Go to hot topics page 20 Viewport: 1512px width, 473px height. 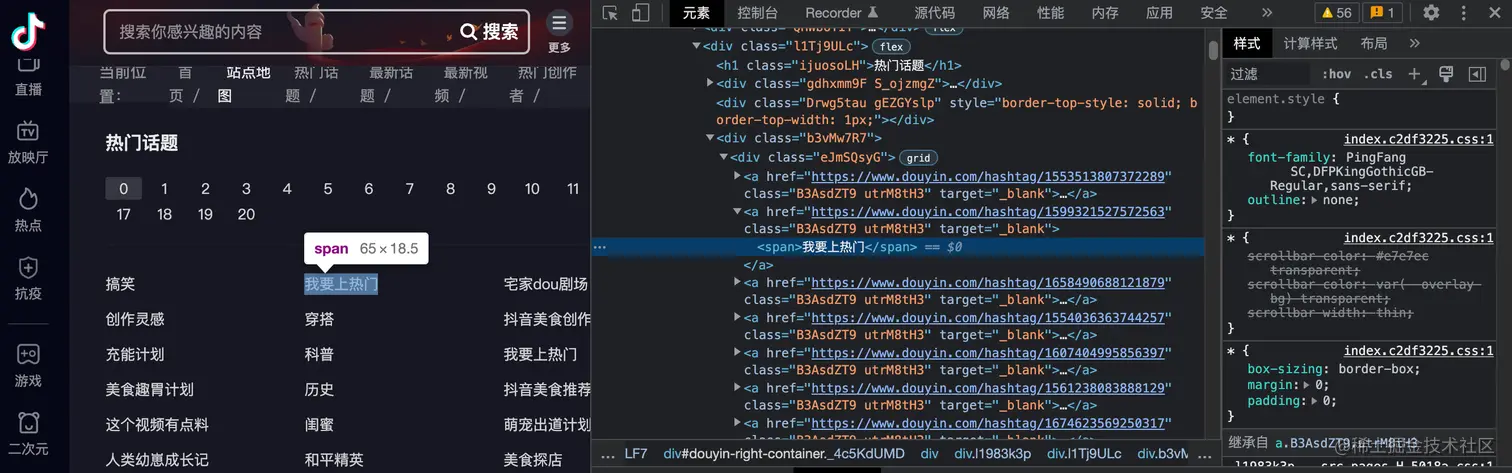click(x=246, y=214)
